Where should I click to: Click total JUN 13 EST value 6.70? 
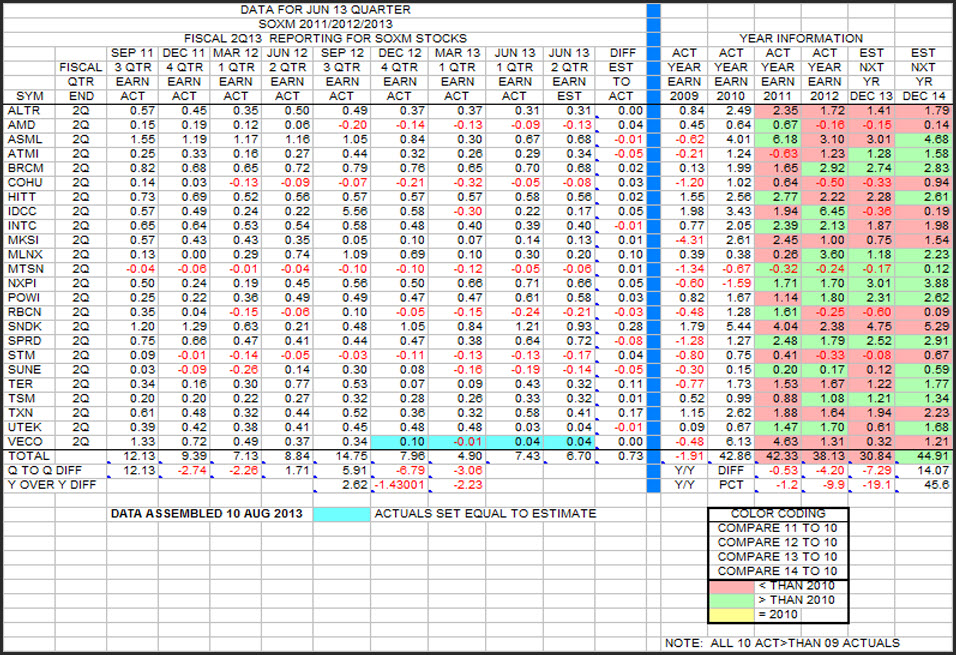(569, 456)
